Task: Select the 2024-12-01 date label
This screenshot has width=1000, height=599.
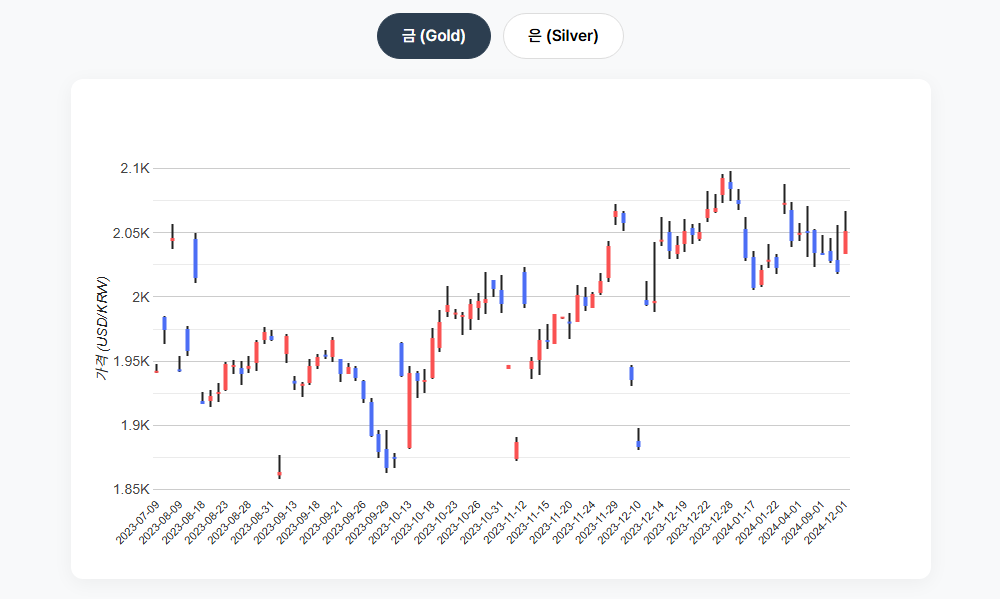Action: pyautogui.click(x=828, y=522)
